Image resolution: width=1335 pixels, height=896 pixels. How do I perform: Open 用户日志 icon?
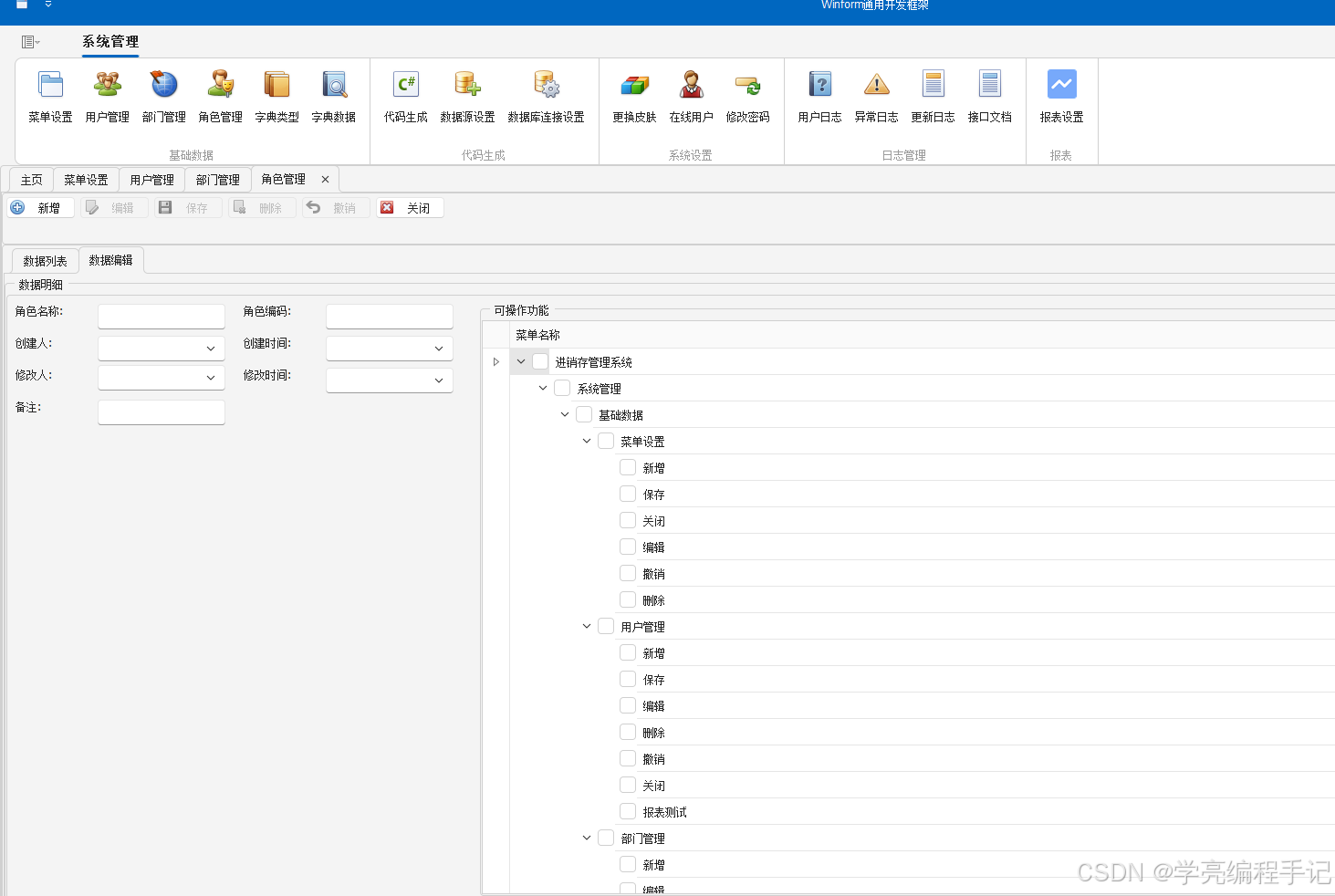pos(819,97)
